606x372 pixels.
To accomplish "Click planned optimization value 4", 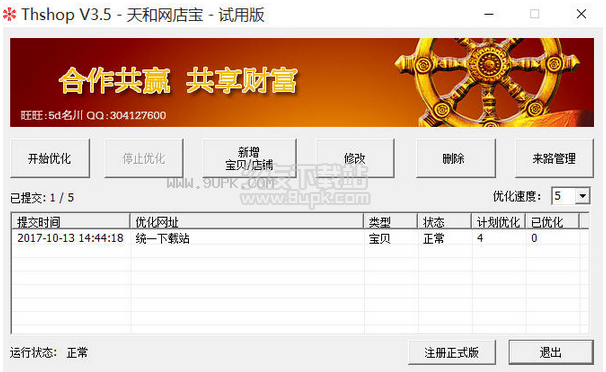I will pos(480,238).
